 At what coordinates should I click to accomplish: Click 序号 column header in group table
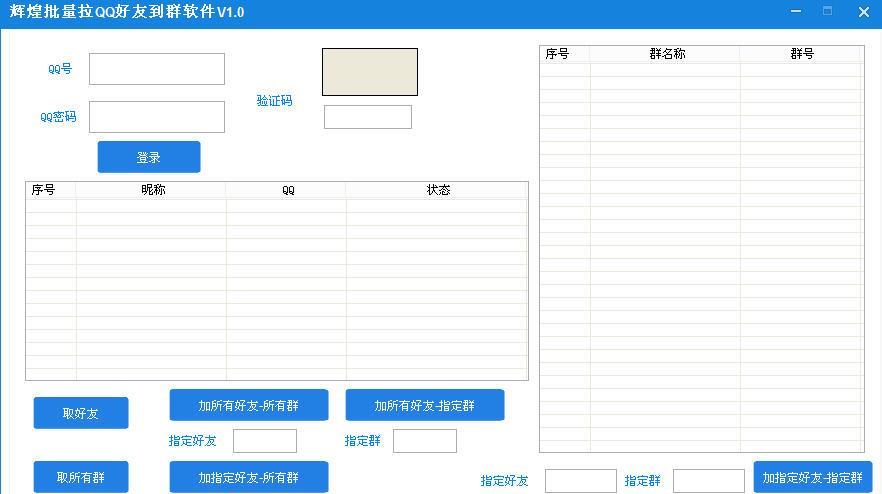tap(565, 54)
